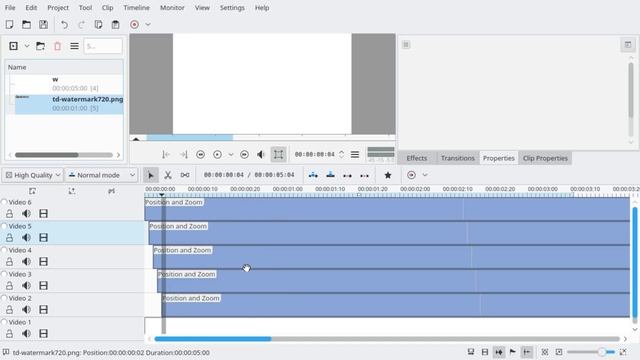Click timeline toolbar record icon
640x360 pixels.
point(411,175)
